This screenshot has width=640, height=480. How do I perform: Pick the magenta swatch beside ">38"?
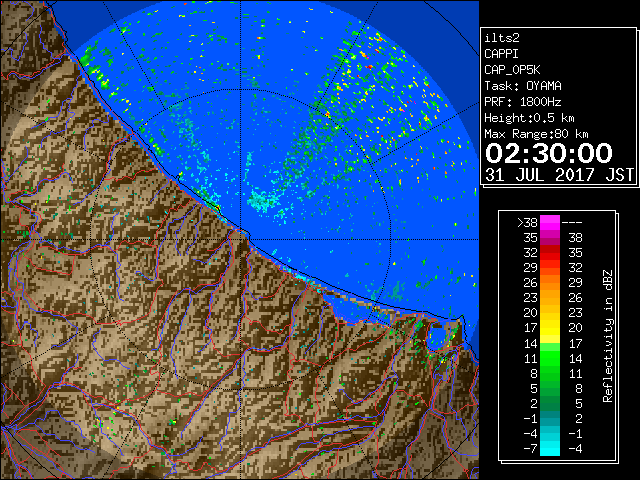(550, 222)
